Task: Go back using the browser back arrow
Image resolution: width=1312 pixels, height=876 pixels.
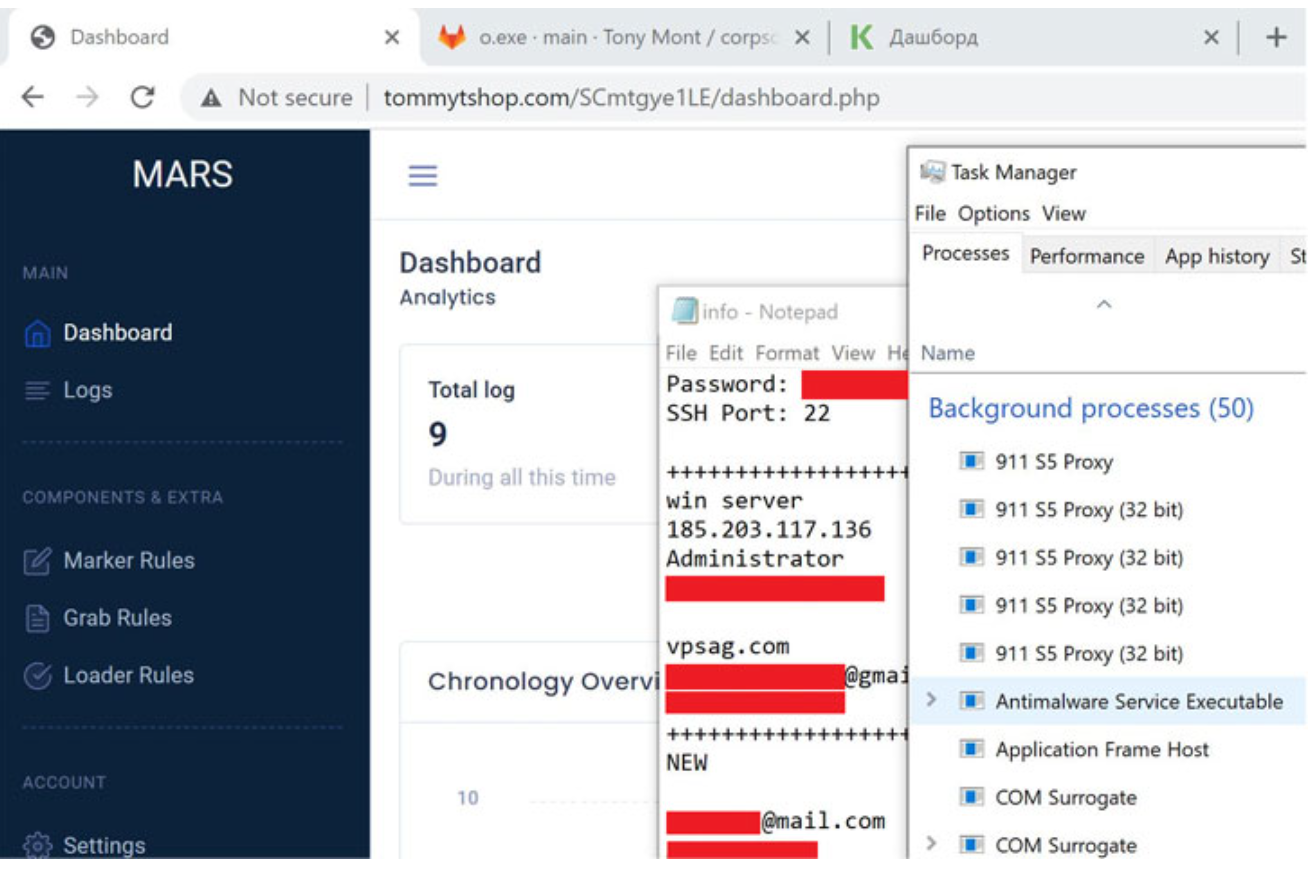Action: [x=33, y=97]
